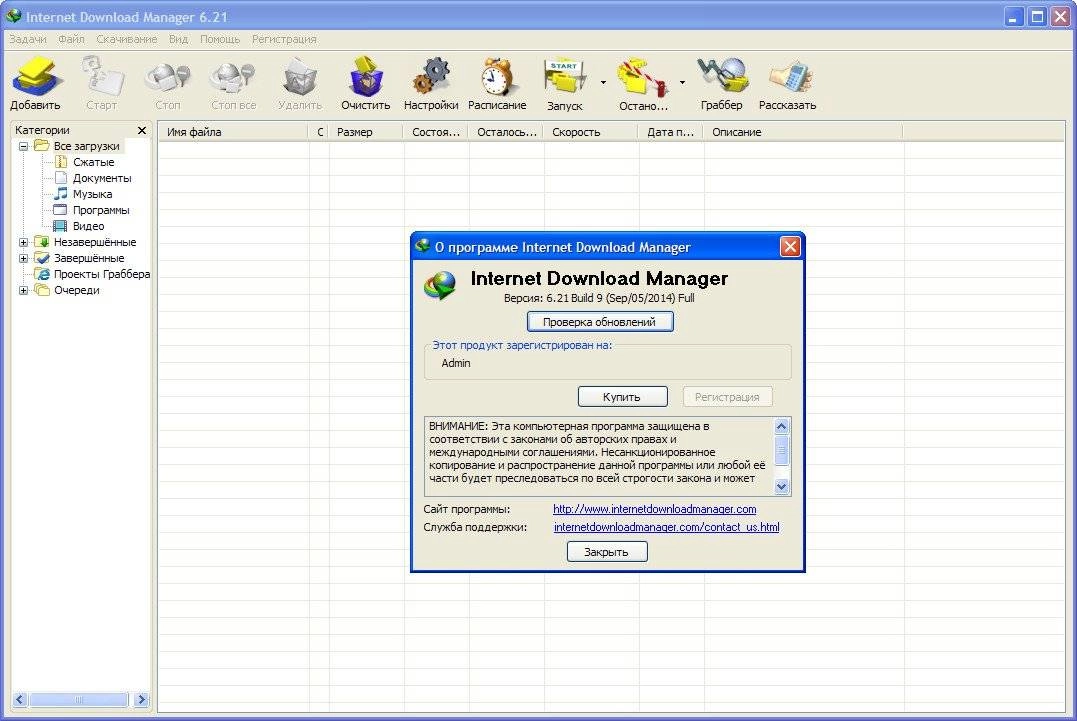Click the Проверка обновлений button

click(600, 321)
